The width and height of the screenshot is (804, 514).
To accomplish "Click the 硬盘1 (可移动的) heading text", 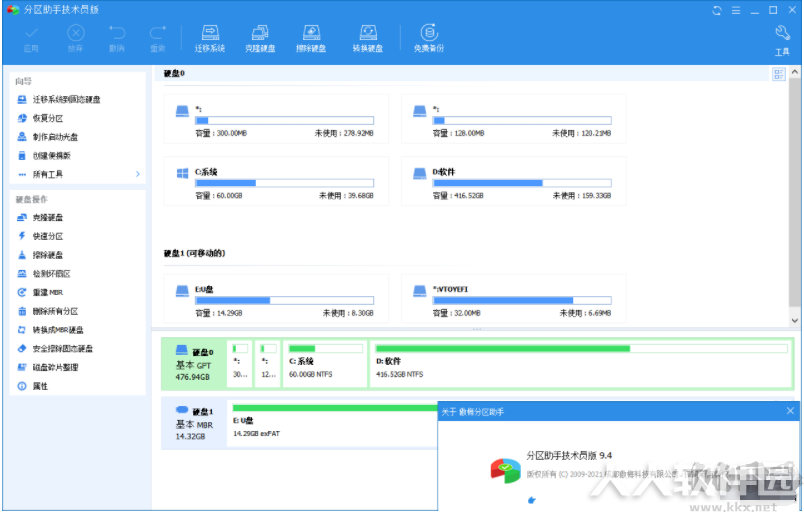I will point(194,253).
